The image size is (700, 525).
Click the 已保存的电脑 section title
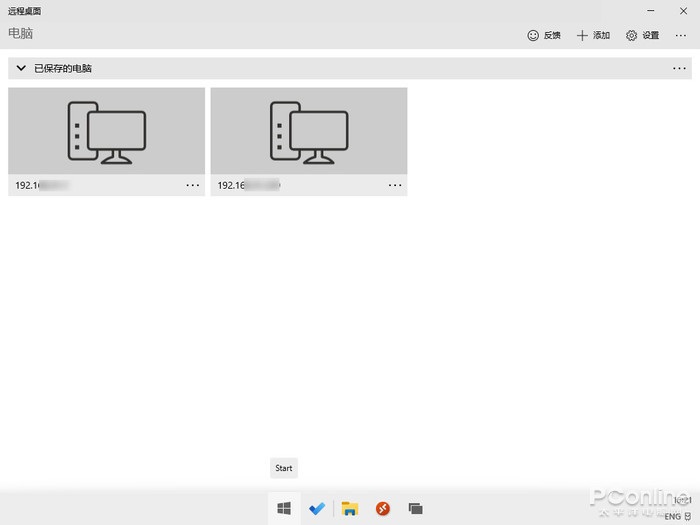tap(63, 68)
